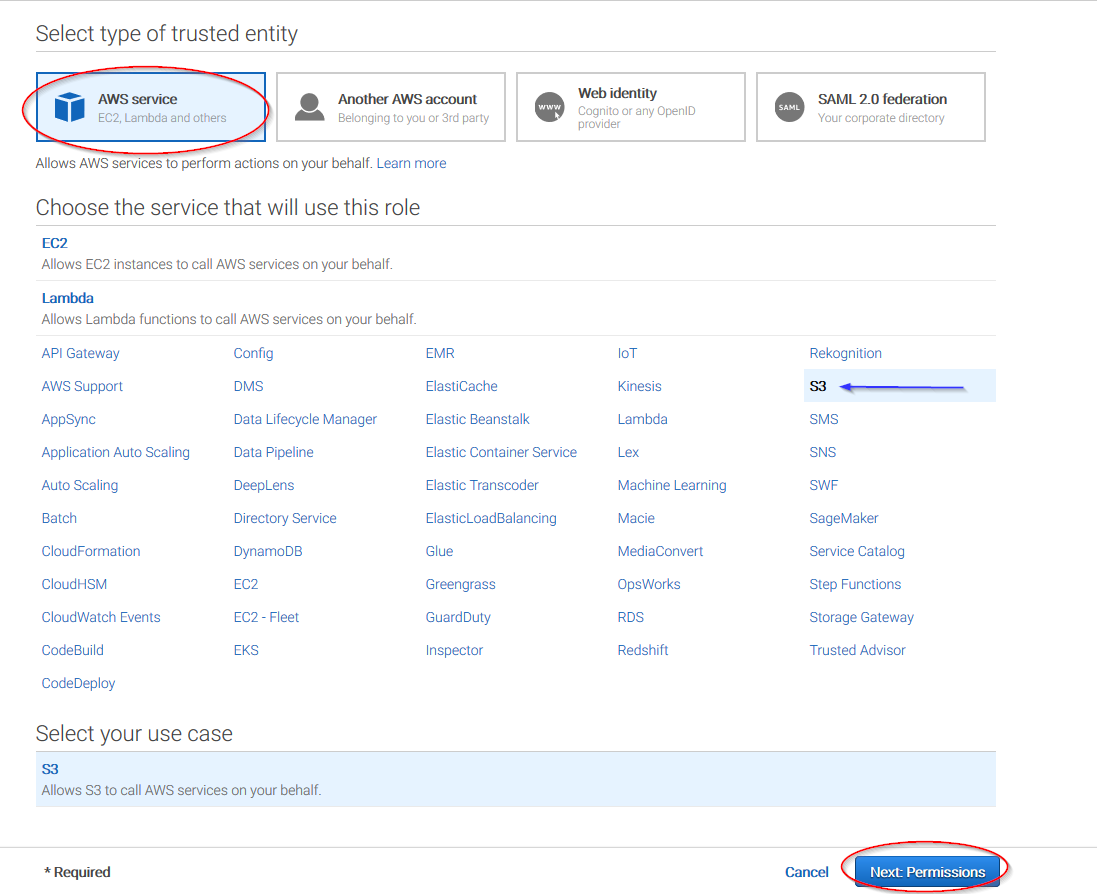The image size is (1097, 894).
Task: Choose the Kinesis service
Action: point(639,386)
